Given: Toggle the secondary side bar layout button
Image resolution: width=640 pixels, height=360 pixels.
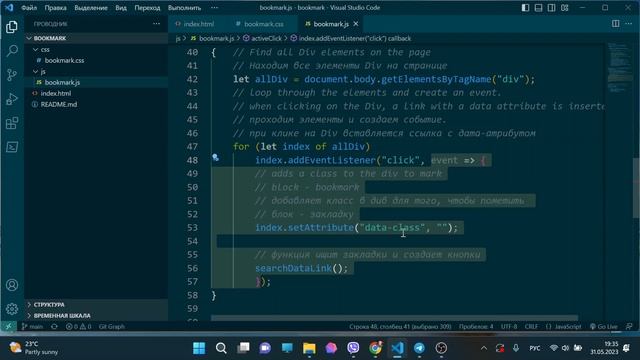Looking at the screenshot, I should (551, 8).
